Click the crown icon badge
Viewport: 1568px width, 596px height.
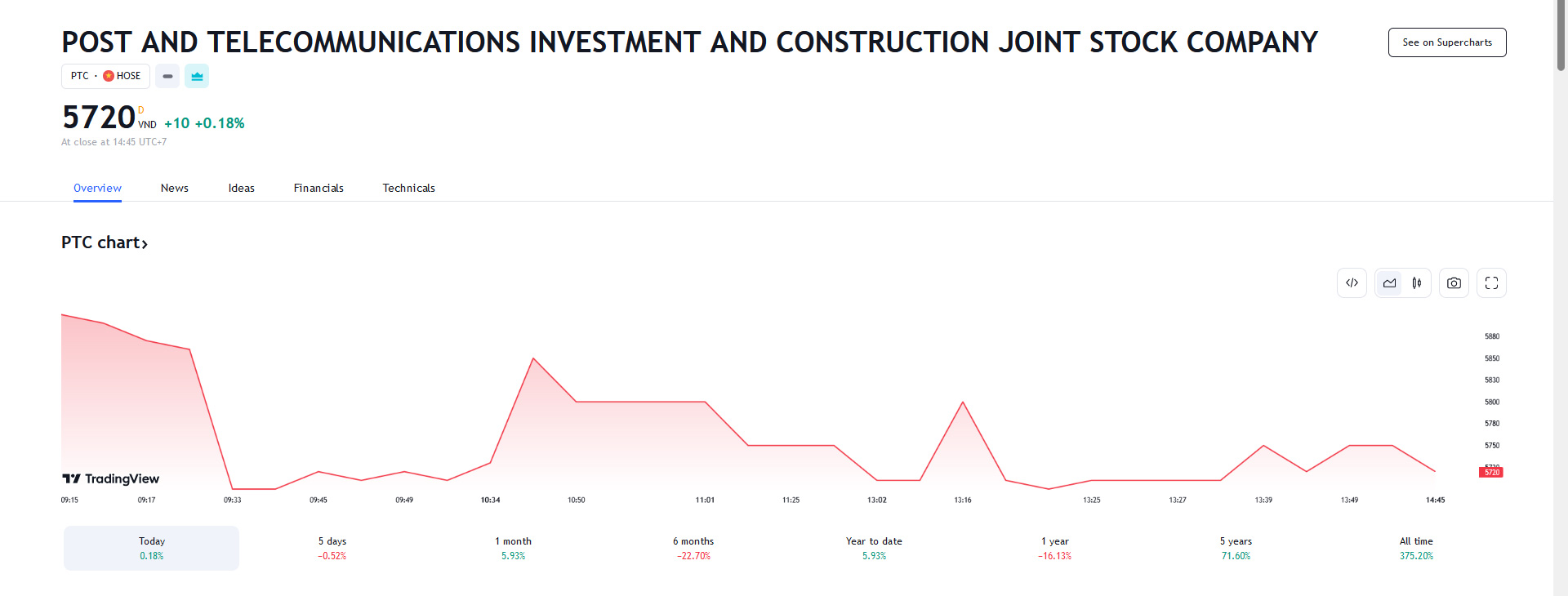click(x=197, y=76)
